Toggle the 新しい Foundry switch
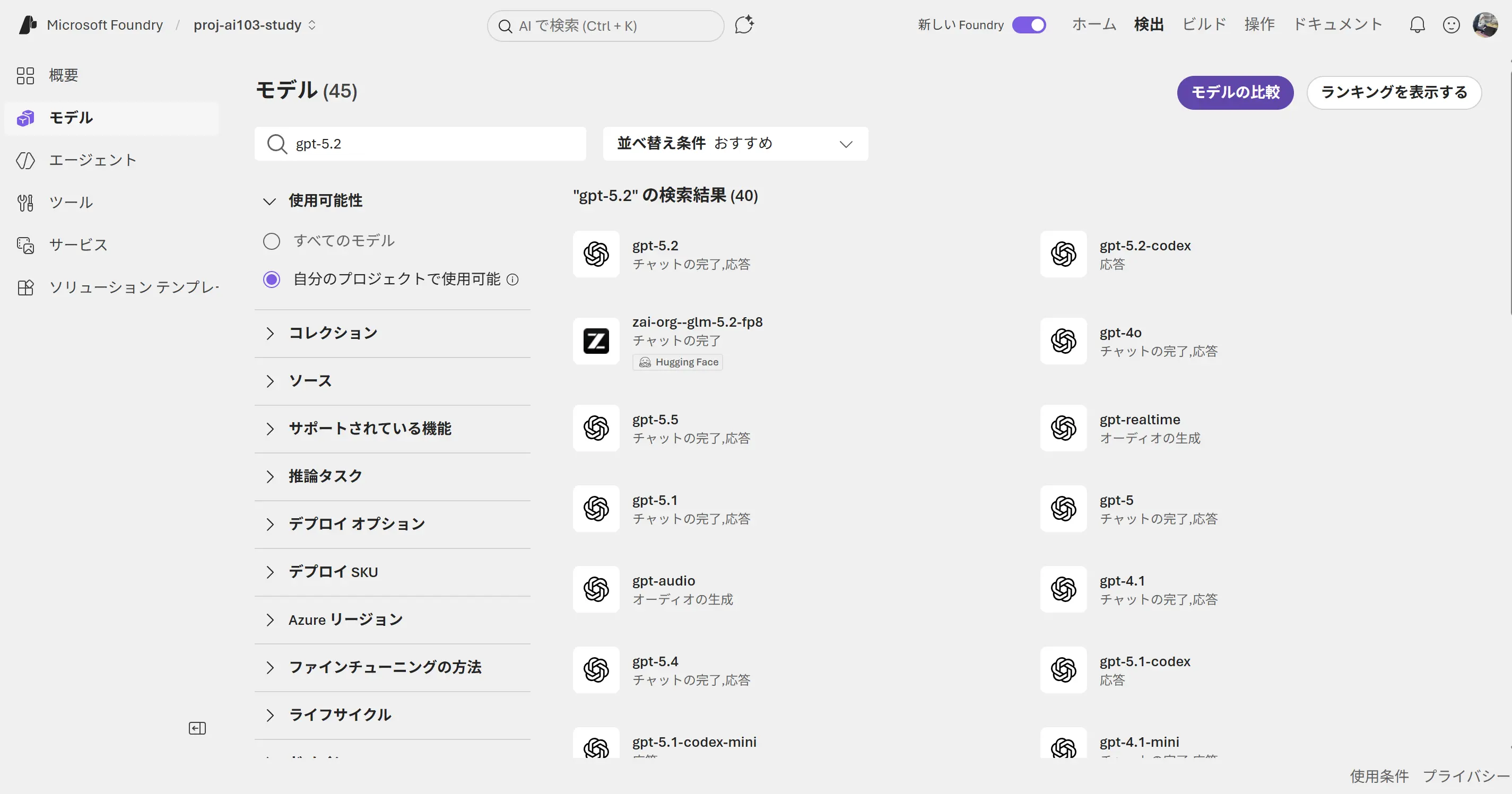 coord(1029,24)
